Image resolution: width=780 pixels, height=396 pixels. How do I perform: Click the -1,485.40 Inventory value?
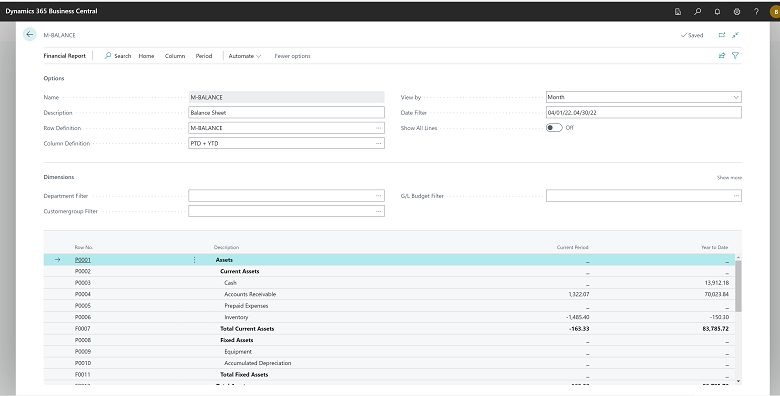tap(578, 317)
